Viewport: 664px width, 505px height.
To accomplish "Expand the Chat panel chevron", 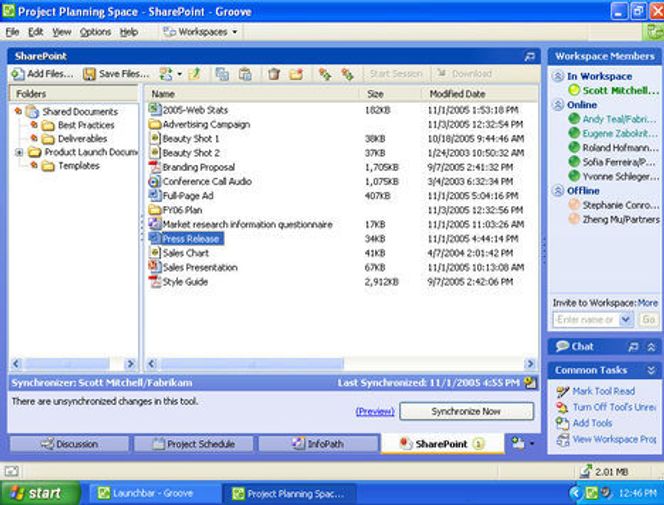I will click(x=651, y=347).
